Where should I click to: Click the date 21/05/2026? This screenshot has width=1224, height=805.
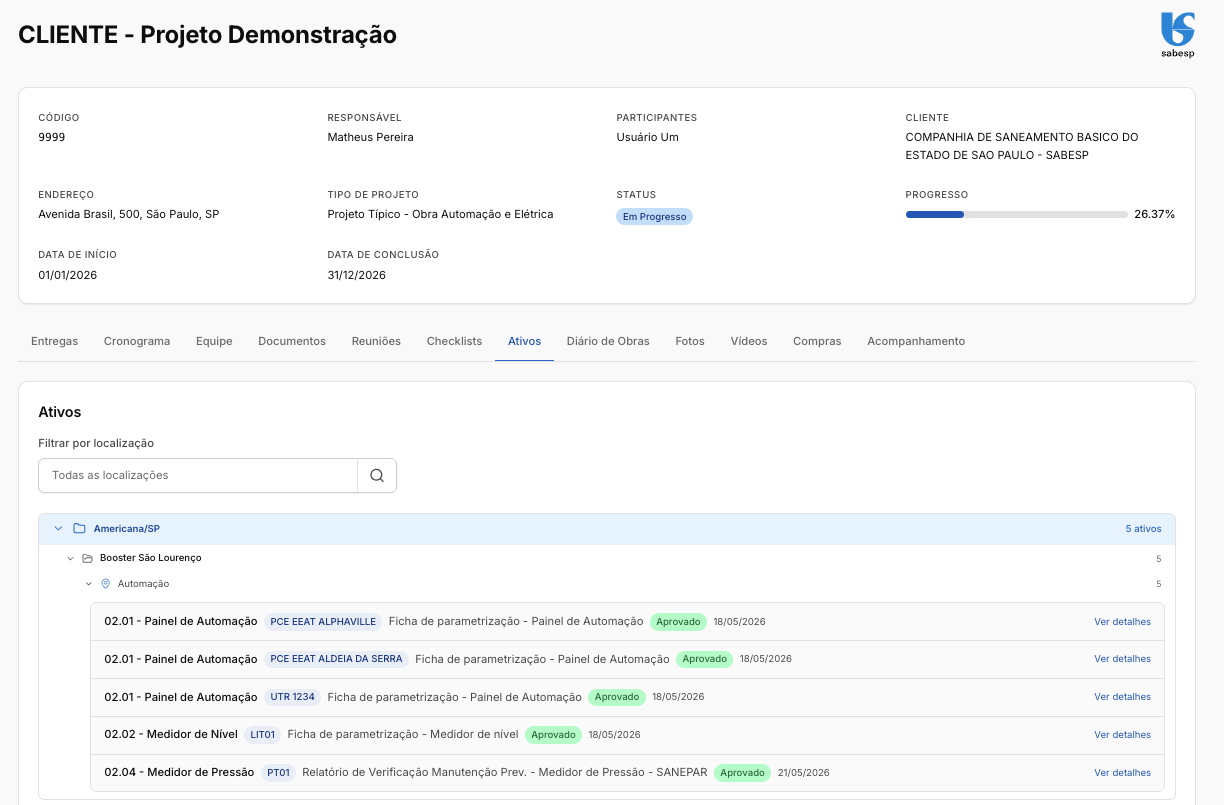(x=804, y=773)
